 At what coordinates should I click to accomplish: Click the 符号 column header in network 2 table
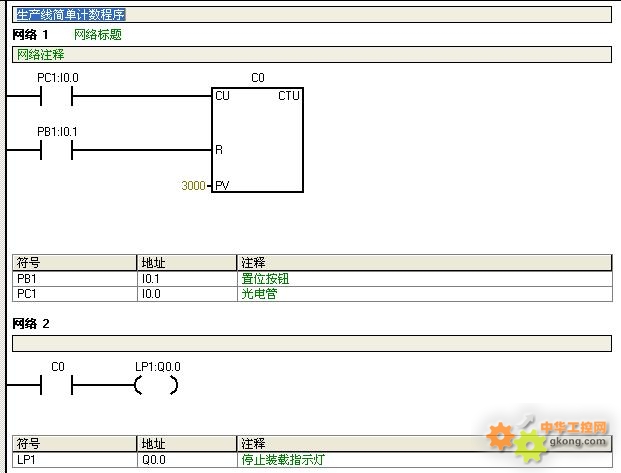(74, 444)
